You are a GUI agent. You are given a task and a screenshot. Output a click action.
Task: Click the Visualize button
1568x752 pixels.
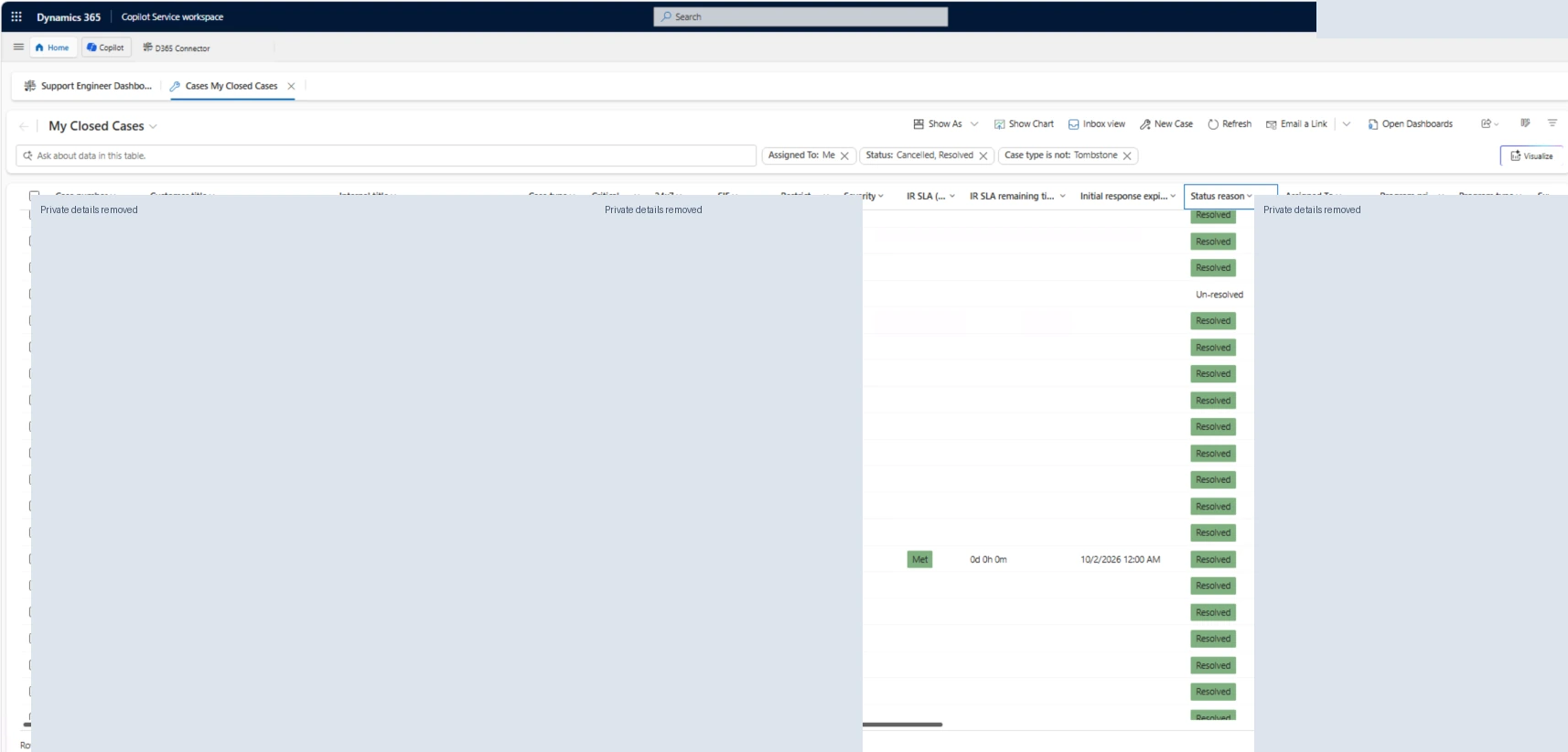1531,156
